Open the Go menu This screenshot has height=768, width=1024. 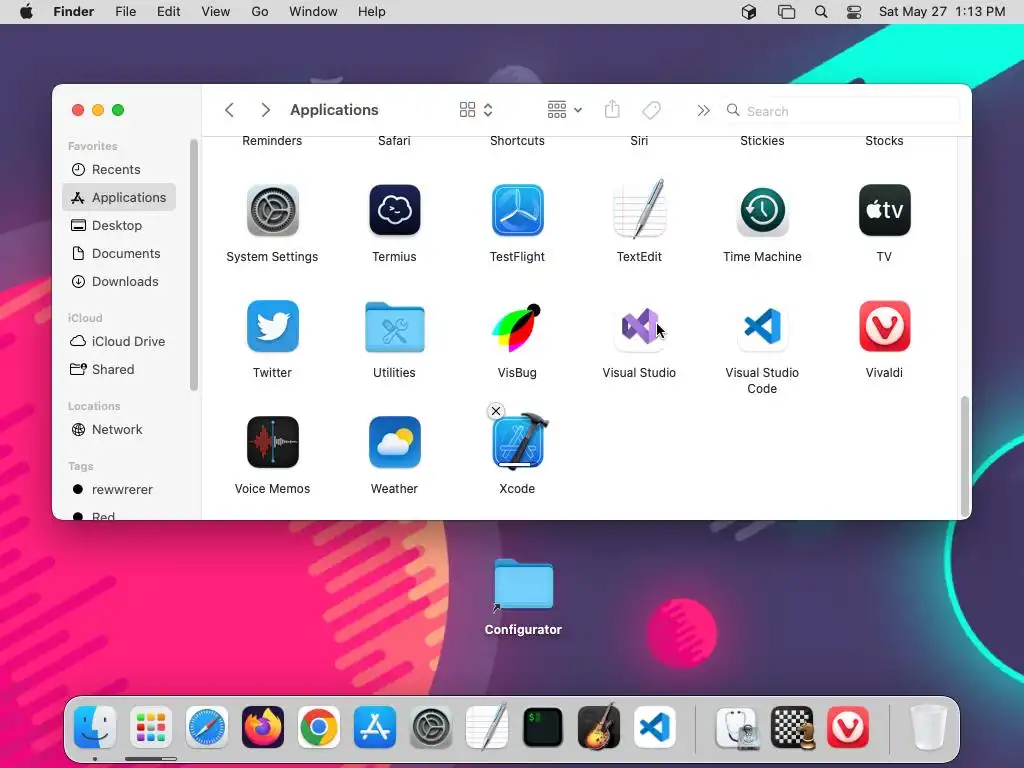tap(260, 12)
